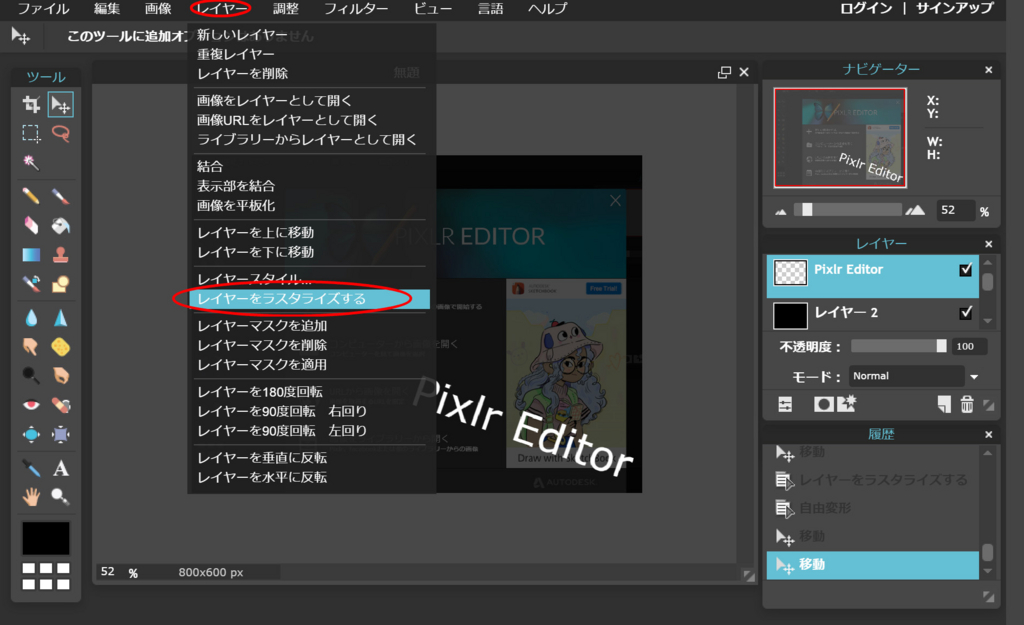
Task: Select the red Lasso tool
Action: click(61, 133)
